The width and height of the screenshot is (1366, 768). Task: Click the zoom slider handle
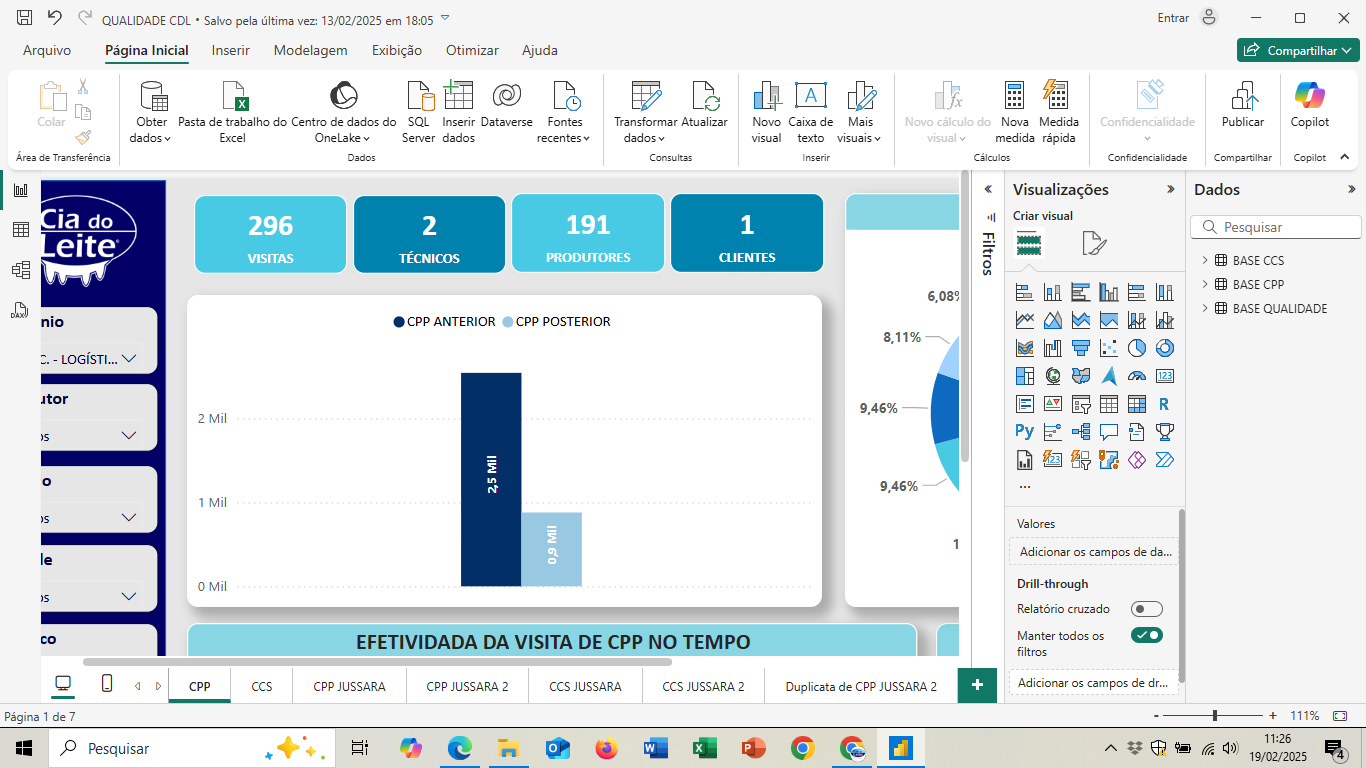point(1215,716)
